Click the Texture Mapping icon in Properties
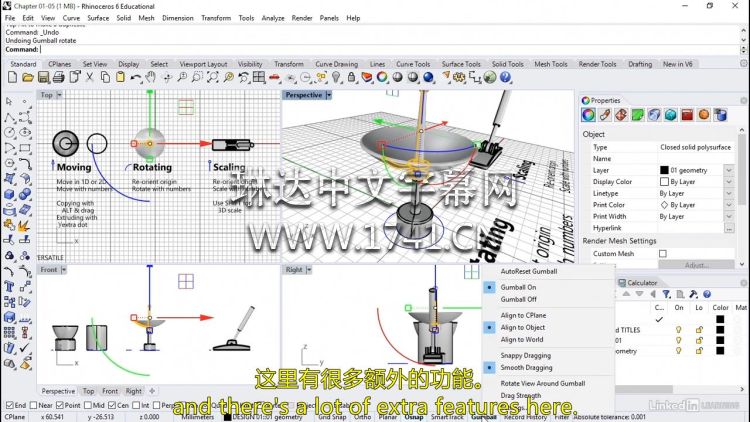This screenshot has height=422, width=750. click(621, 115)
